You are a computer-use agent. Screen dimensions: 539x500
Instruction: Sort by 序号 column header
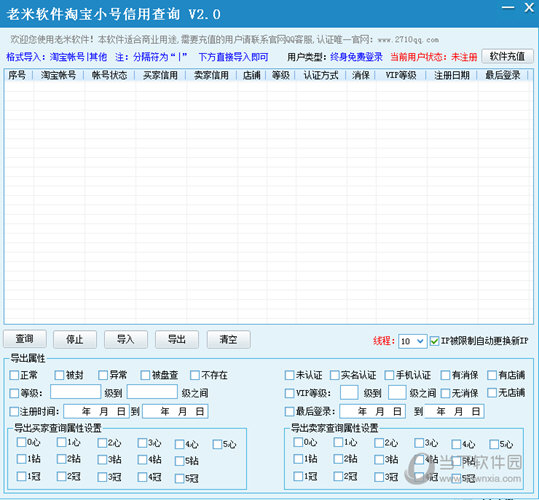tap(19, 75)
